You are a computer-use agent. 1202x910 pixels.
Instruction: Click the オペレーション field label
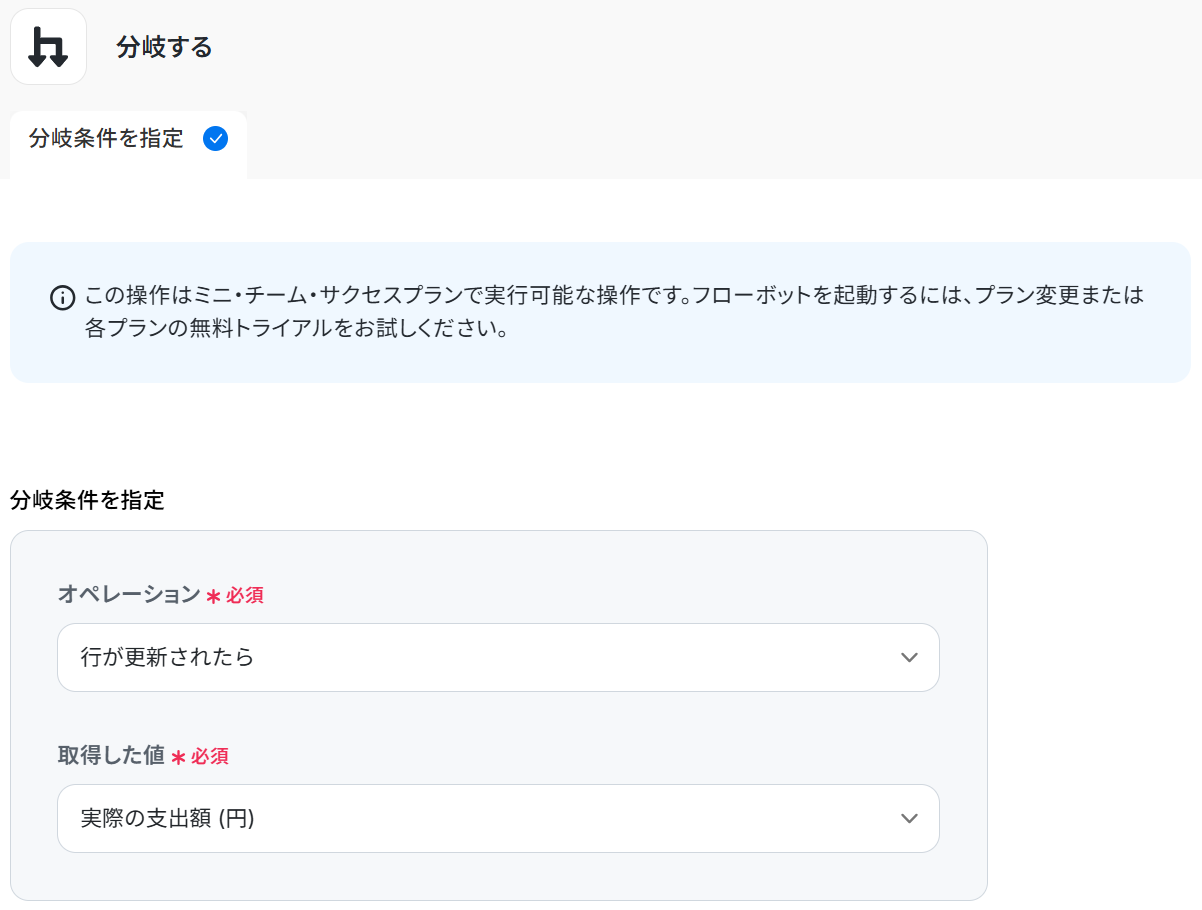point(129,595)
